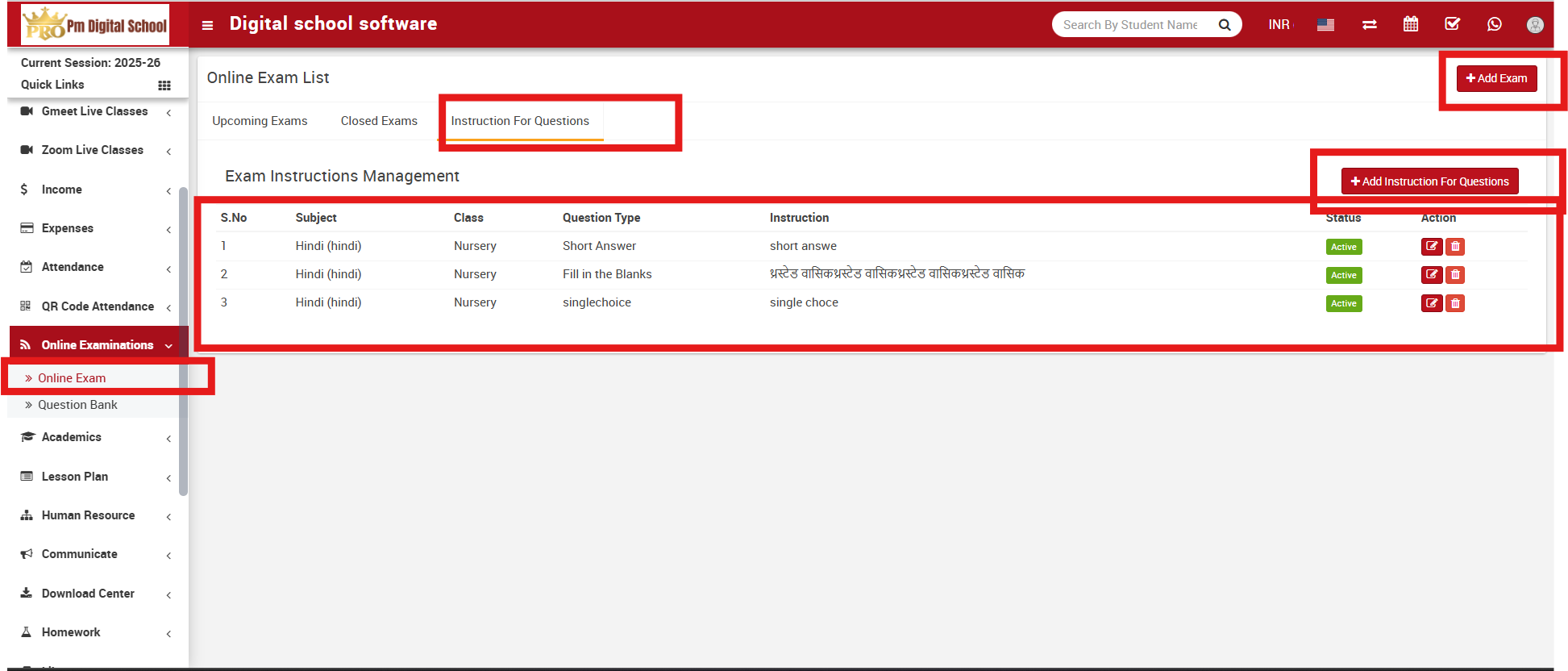This screenshot has height=671, width=1568.
Task: Click the task checklist icon in header
Action: [x=1452, y=24]
